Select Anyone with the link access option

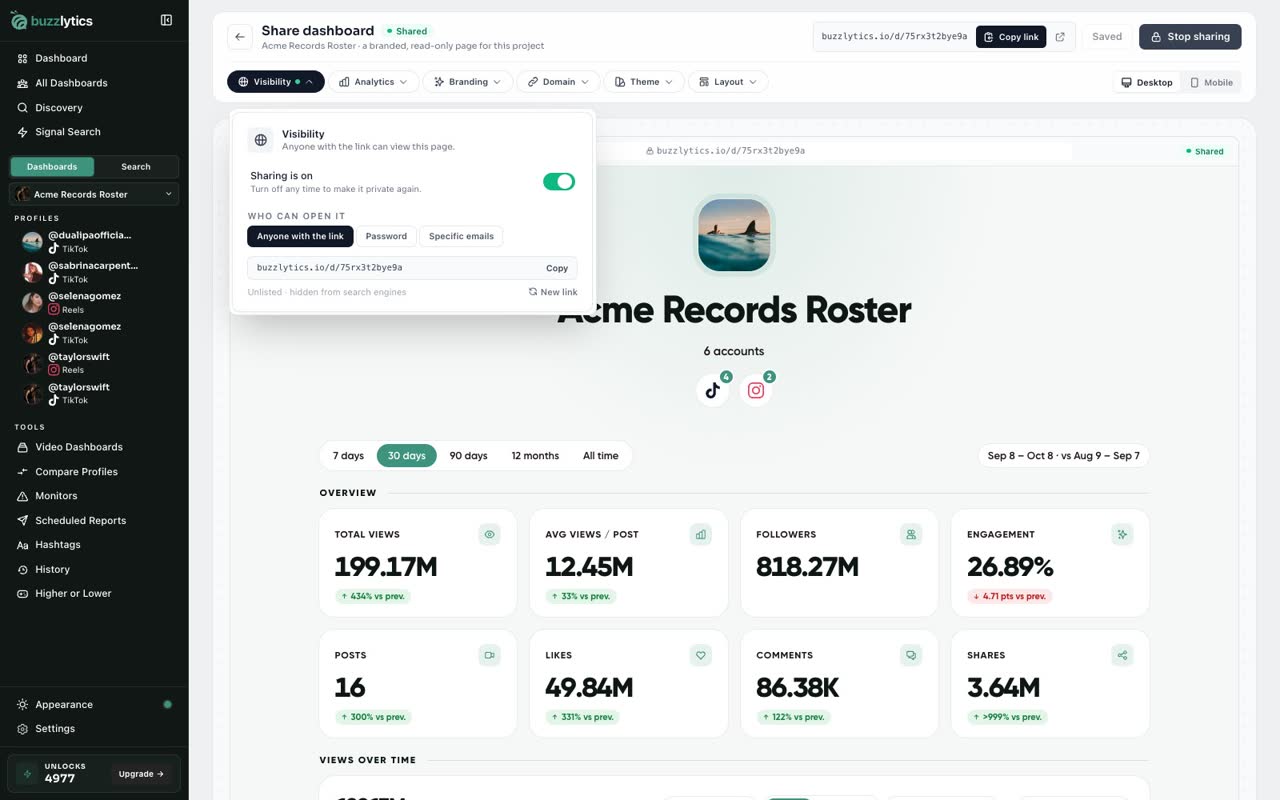click(x=300, y=237)
